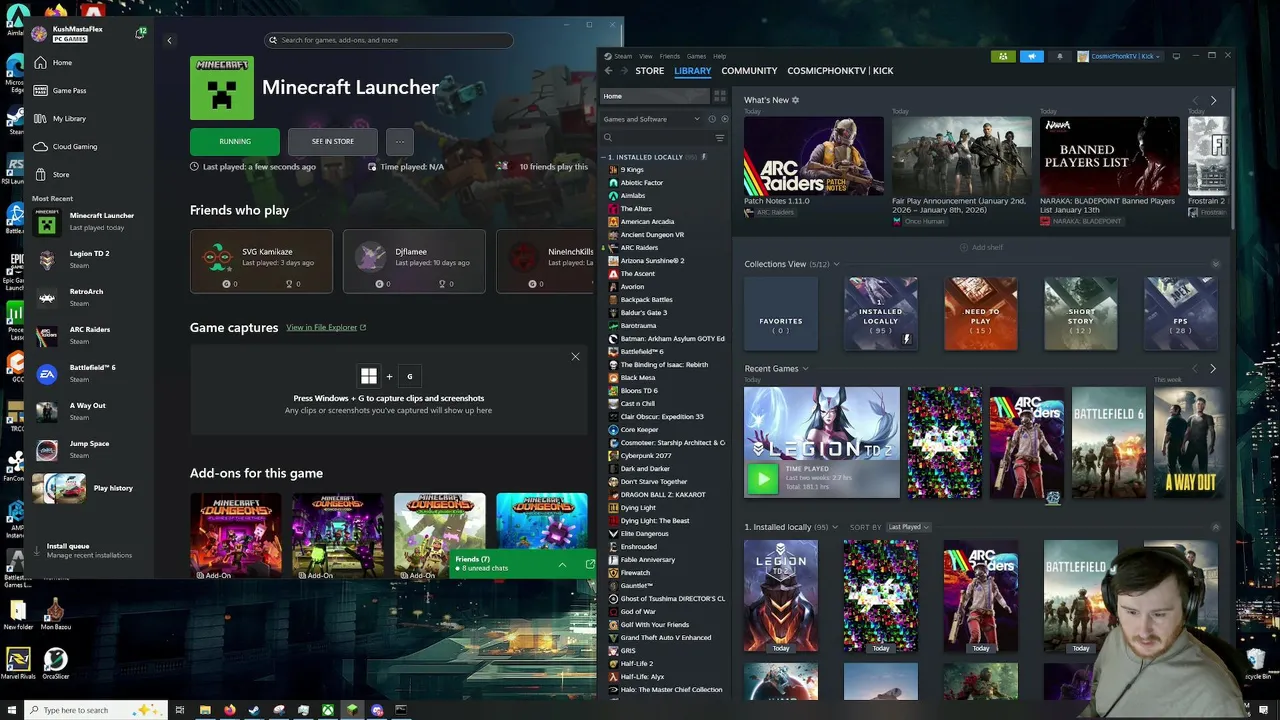Click the Firefox icon in the taskbar
The width and height of the screenshot is (1280, 720).
(229, 710)
